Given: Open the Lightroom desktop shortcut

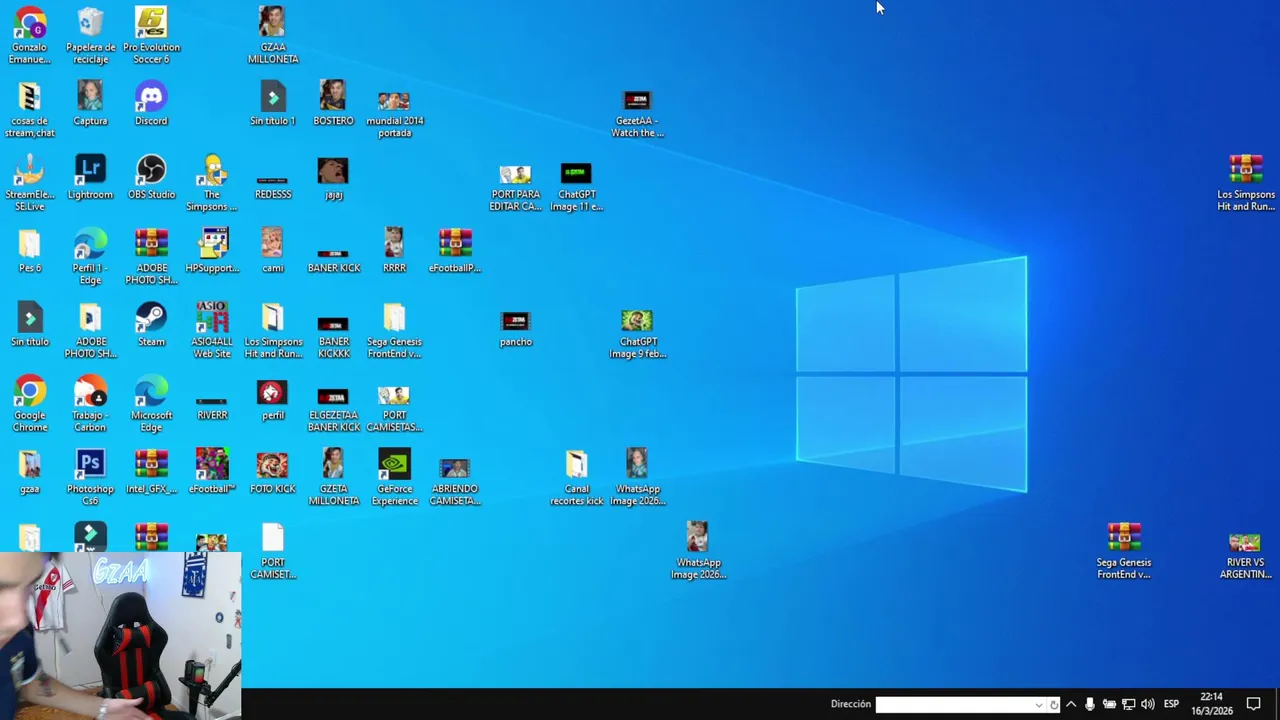Looking at the screenshot, I should click(x=90, y=177).
